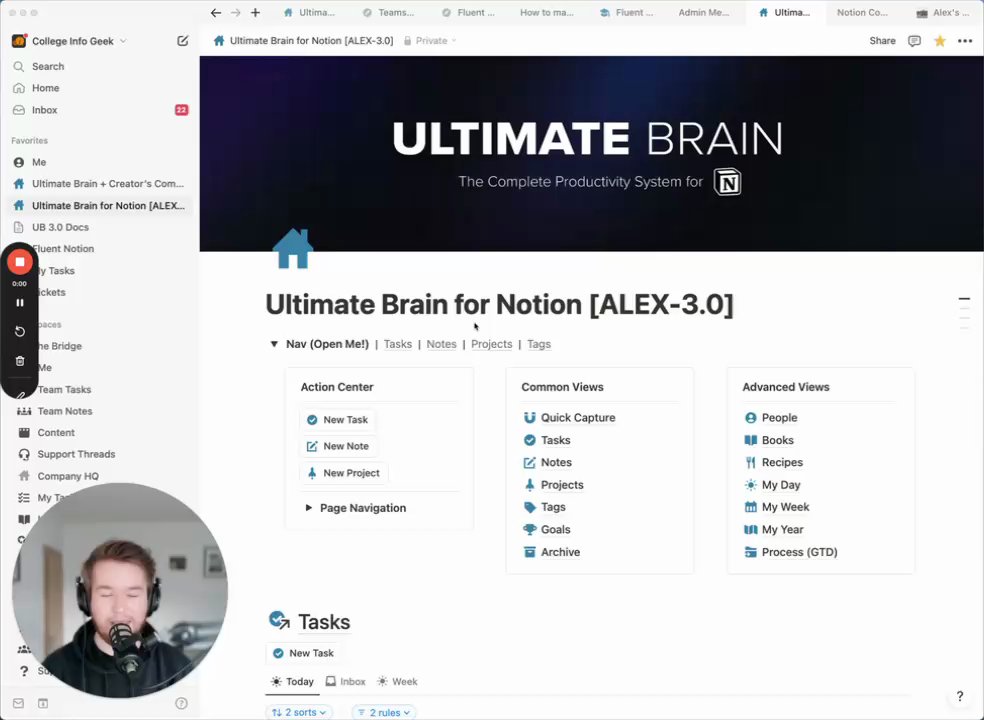This screenshot has height=720, width=984.
Task: Click the New Project button
Action: tap(343, 473)
